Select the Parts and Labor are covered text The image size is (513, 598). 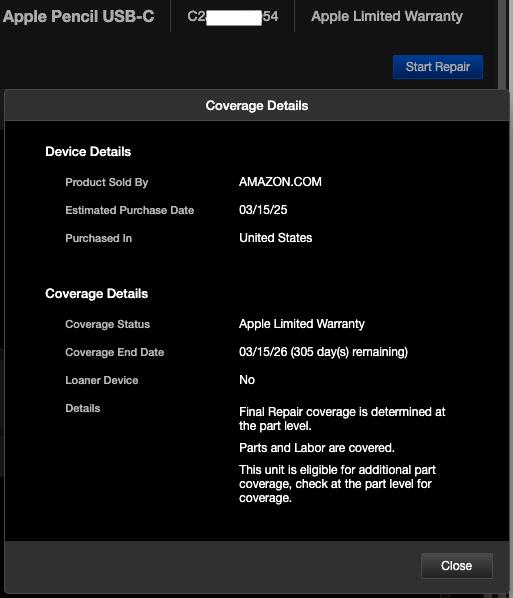(317, 448)
